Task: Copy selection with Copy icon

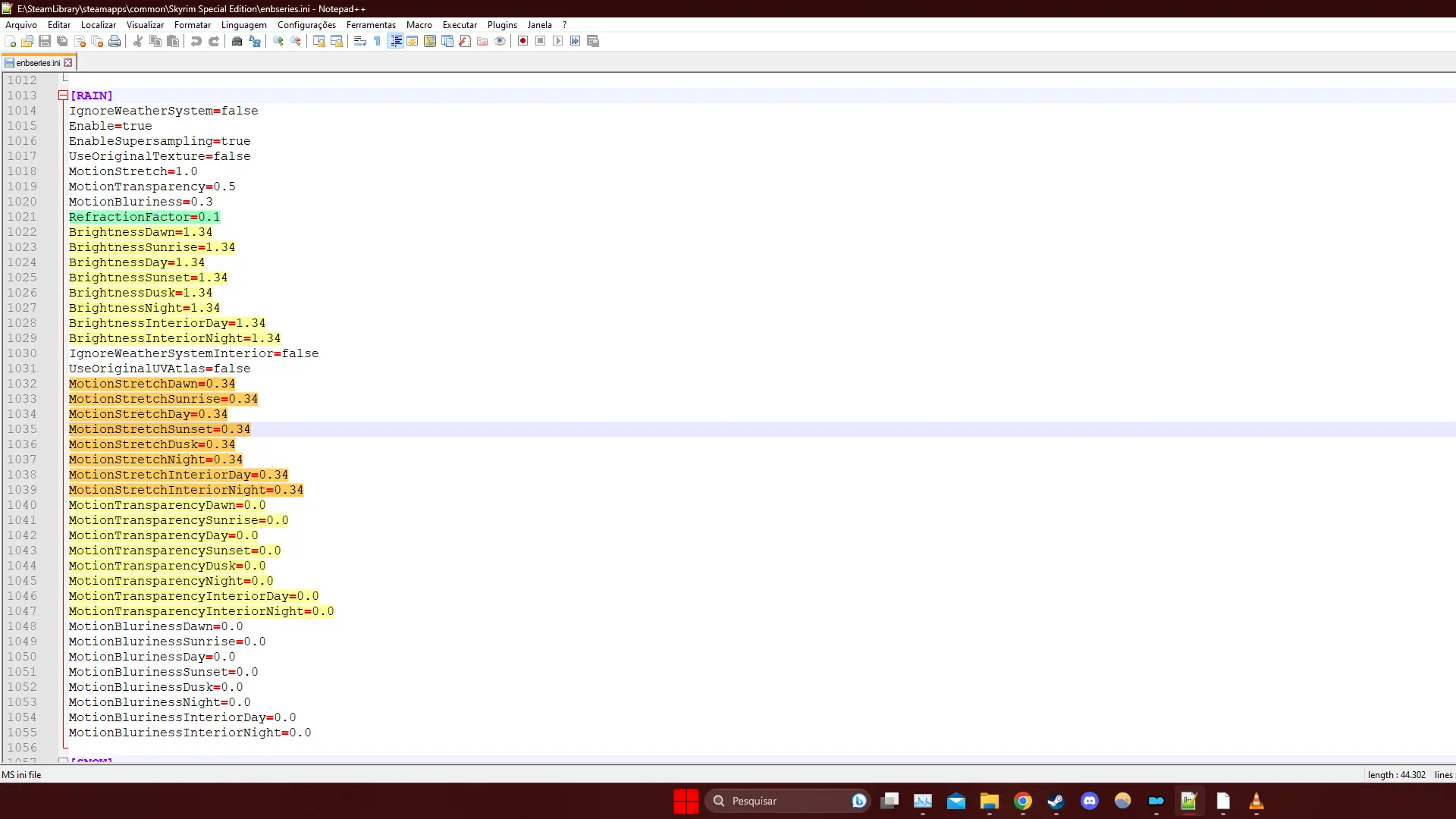Action: click(x=155, y=41)
